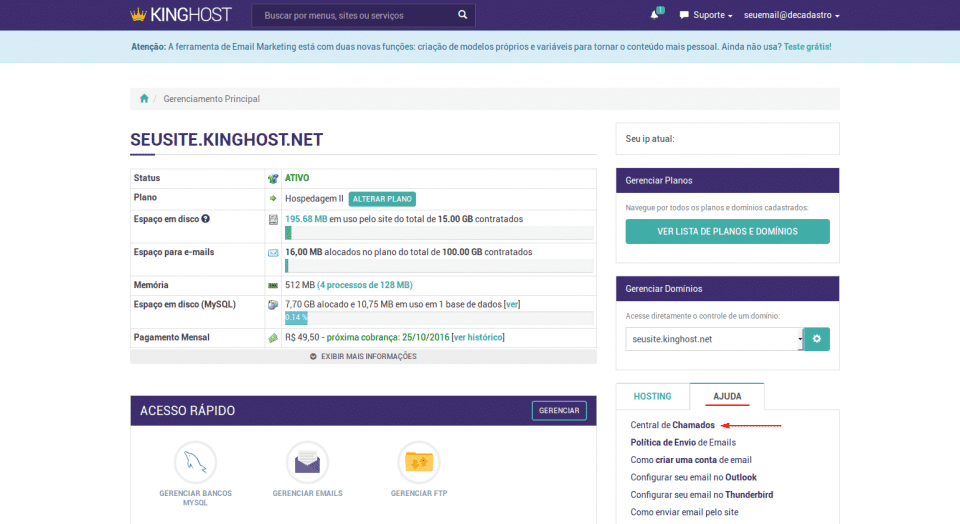Image resolution: width=960 pixels, height=524 pixels.
Task: Click the Teste grátis link
Action: 807,47
